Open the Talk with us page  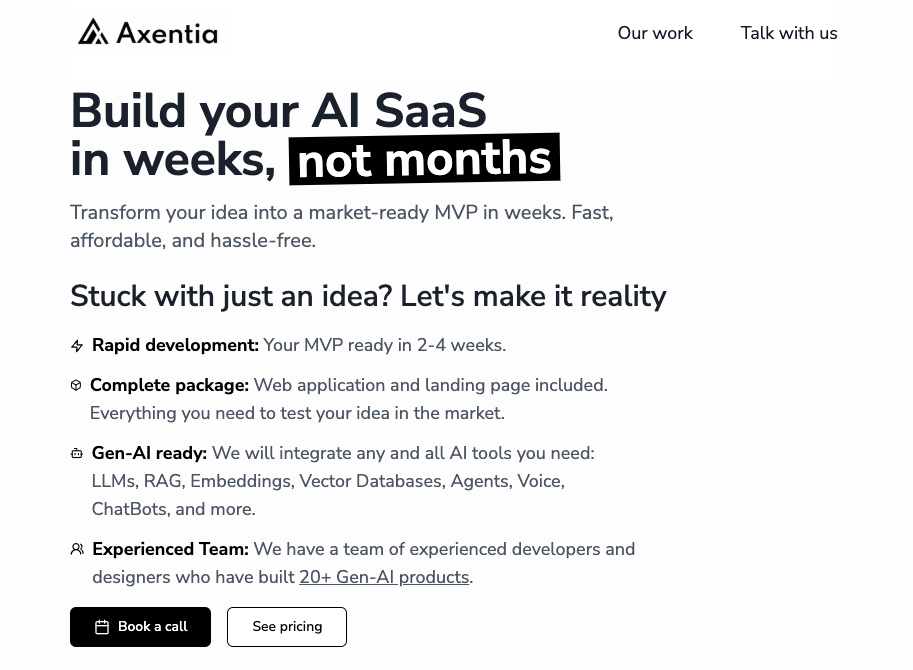[x=789, y=33]
